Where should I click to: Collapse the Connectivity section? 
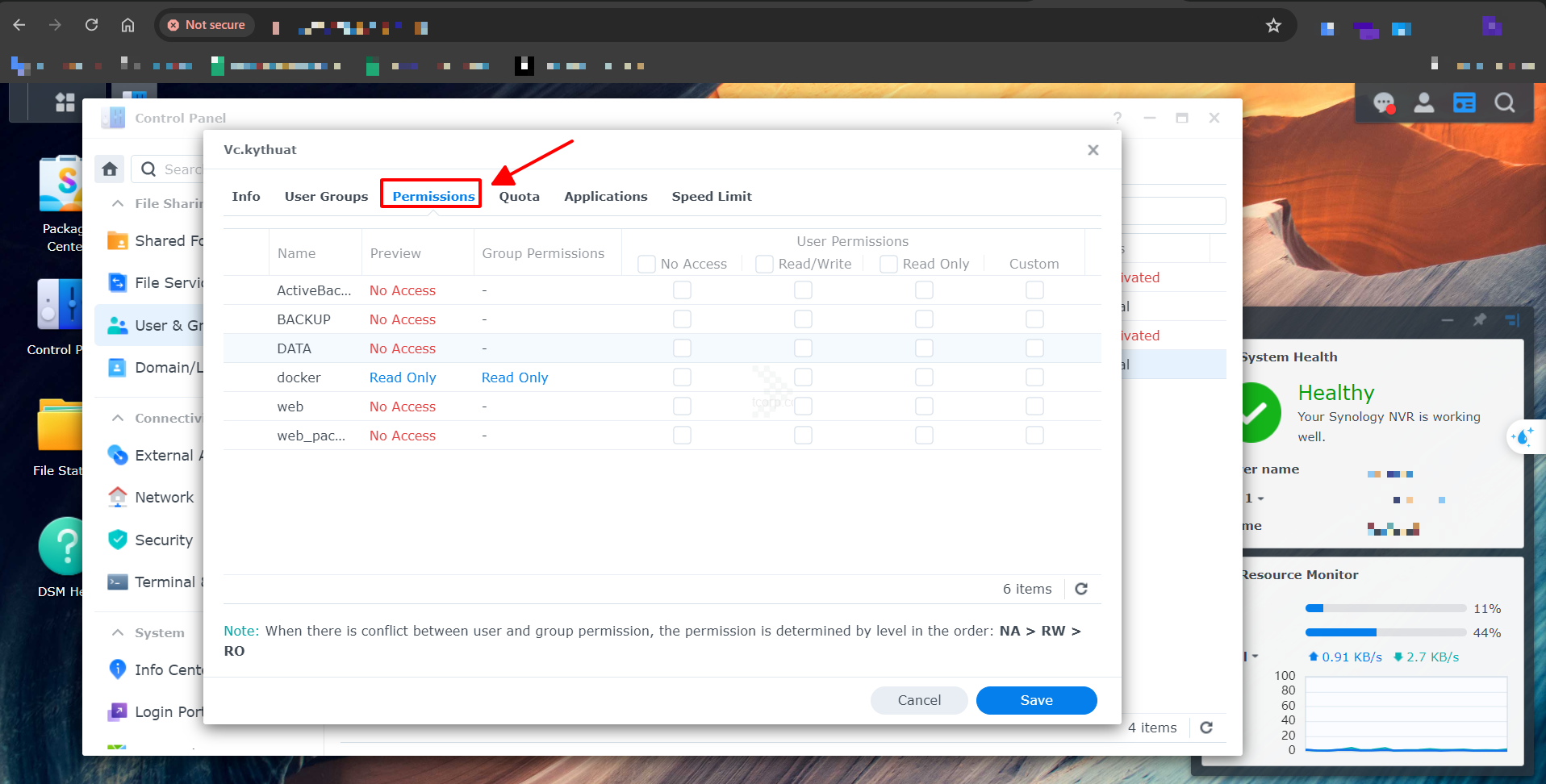click(x=118, y=418)
